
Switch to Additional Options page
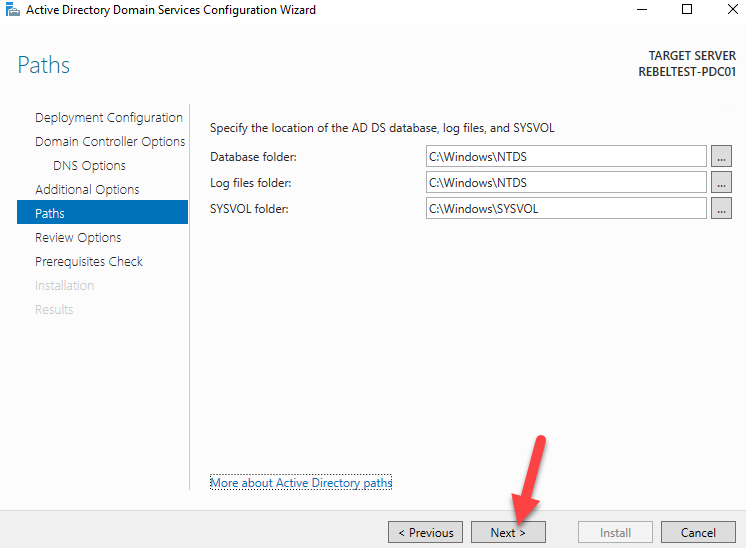(x=87, y=189)
